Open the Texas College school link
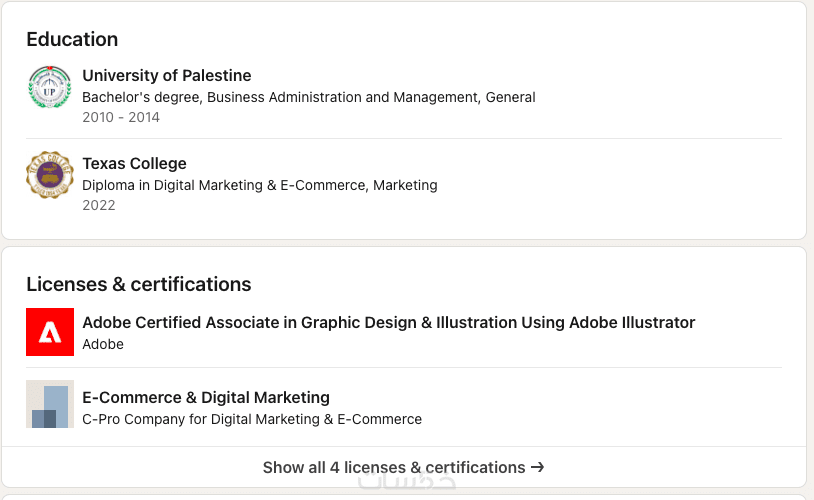This screenshot has height=500, width=814. 134,164
